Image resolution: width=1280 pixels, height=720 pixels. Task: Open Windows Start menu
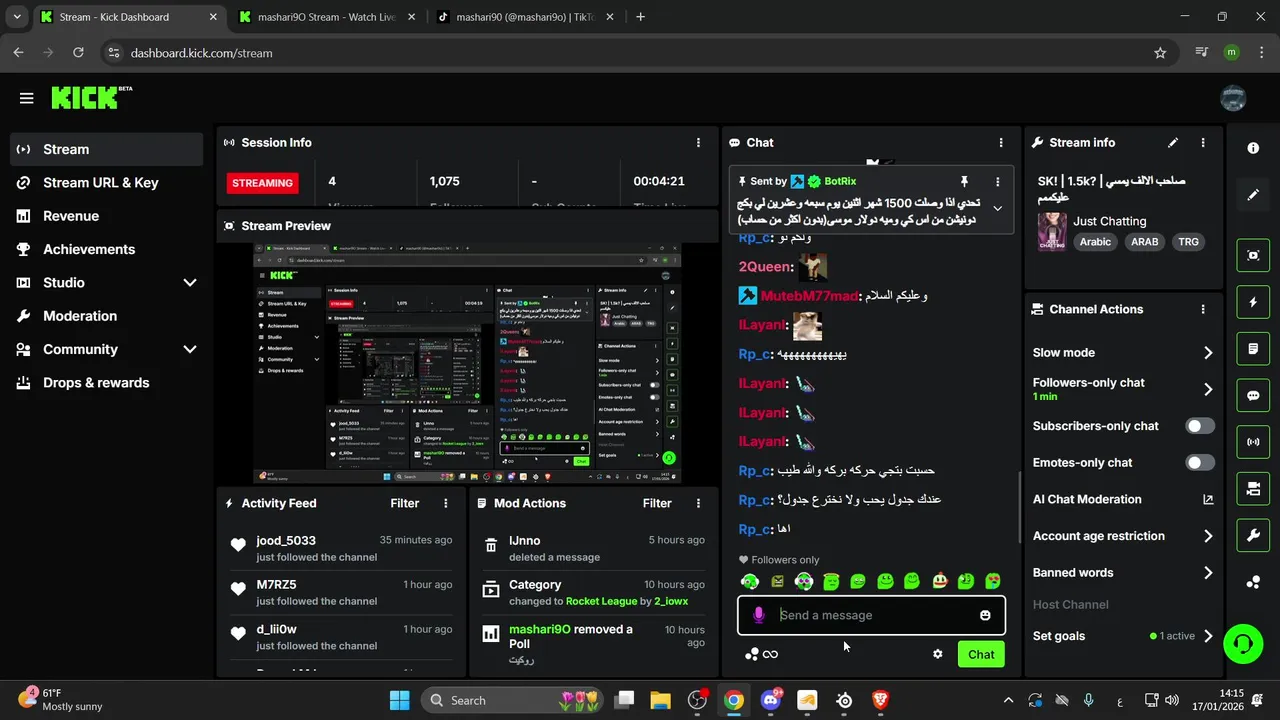tap(399, 700)
